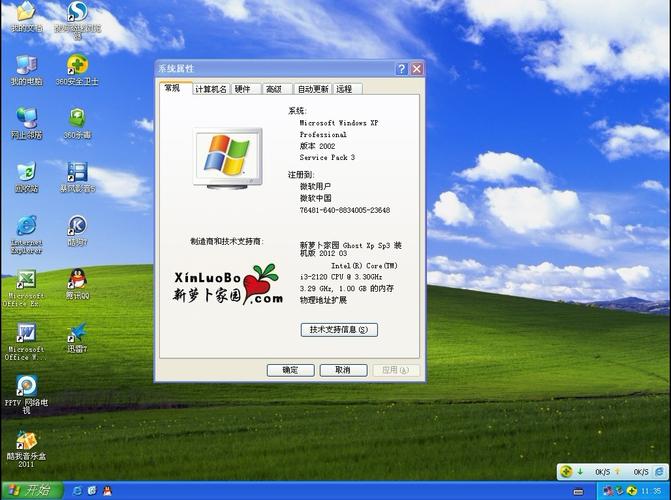Switch to the 硬件 tab

[243, 89]
